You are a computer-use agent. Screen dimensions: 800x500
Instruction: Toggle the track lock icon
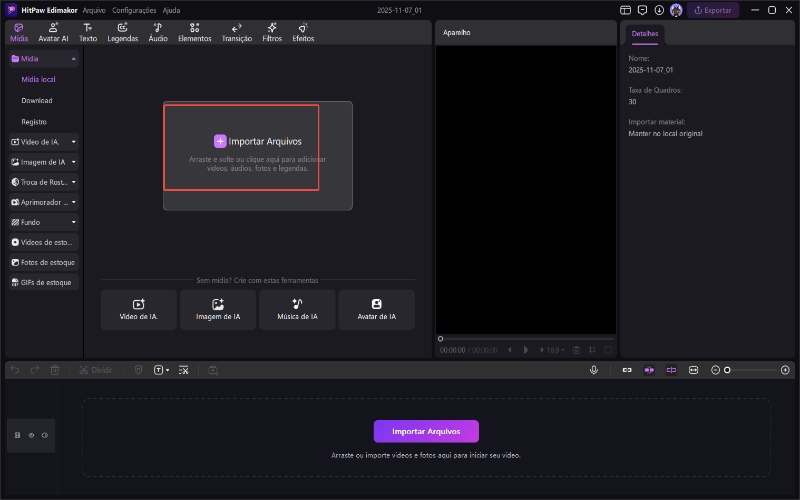tap(17, 435)
